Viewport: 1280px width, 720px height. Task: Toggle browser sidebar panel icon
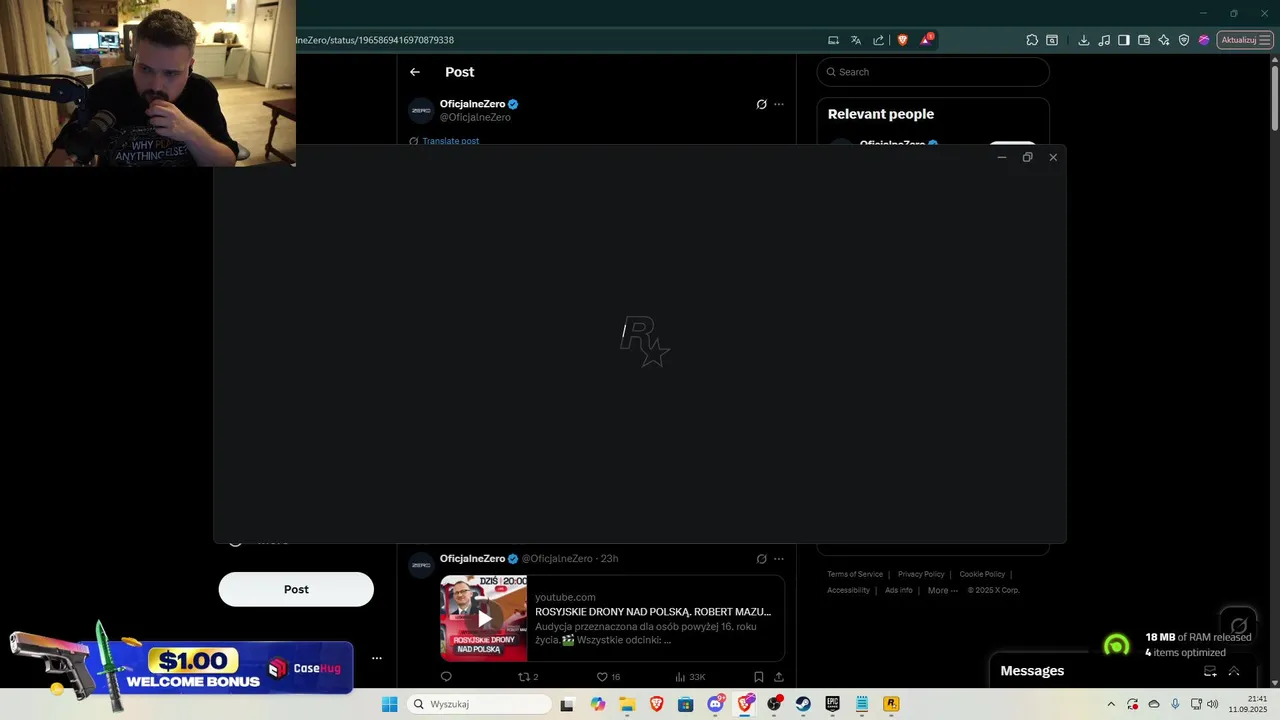point(1124,40)
